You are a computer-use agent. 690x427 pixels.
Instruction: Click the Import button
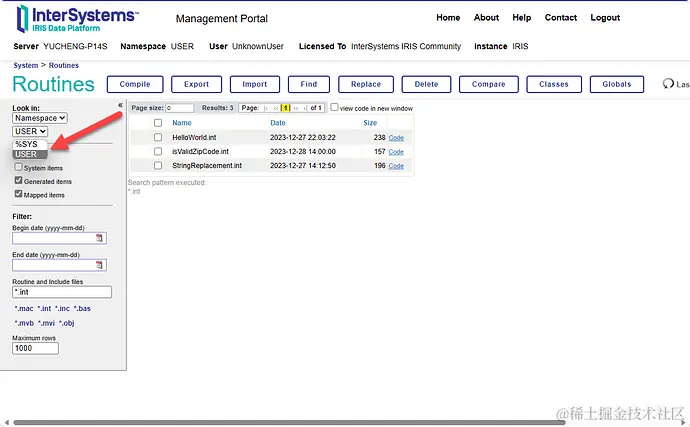click(x=255, y=84)
